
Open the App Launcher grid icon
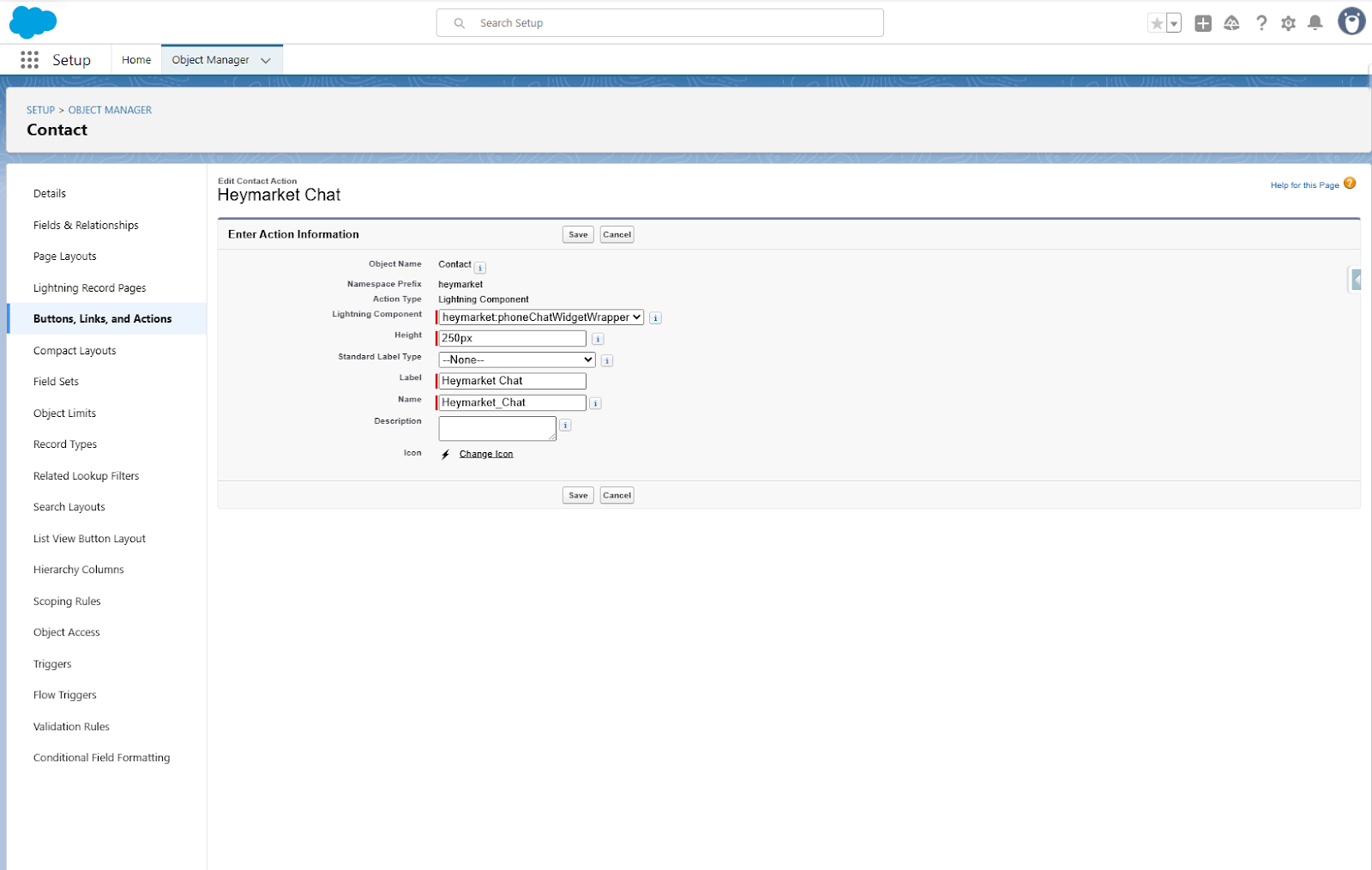click(x=29, y=60)
